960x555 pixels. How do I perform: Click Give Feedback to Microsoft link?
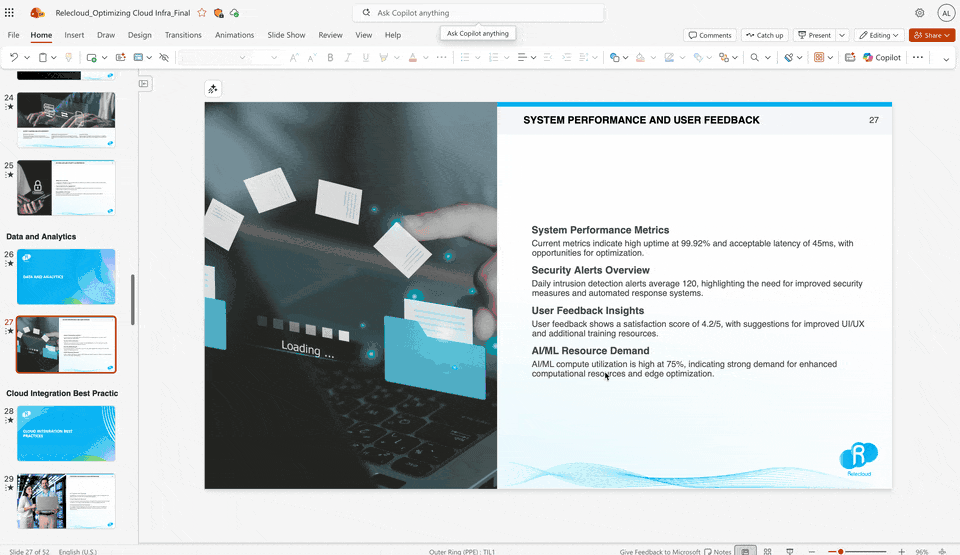click(x=659, y=551)
